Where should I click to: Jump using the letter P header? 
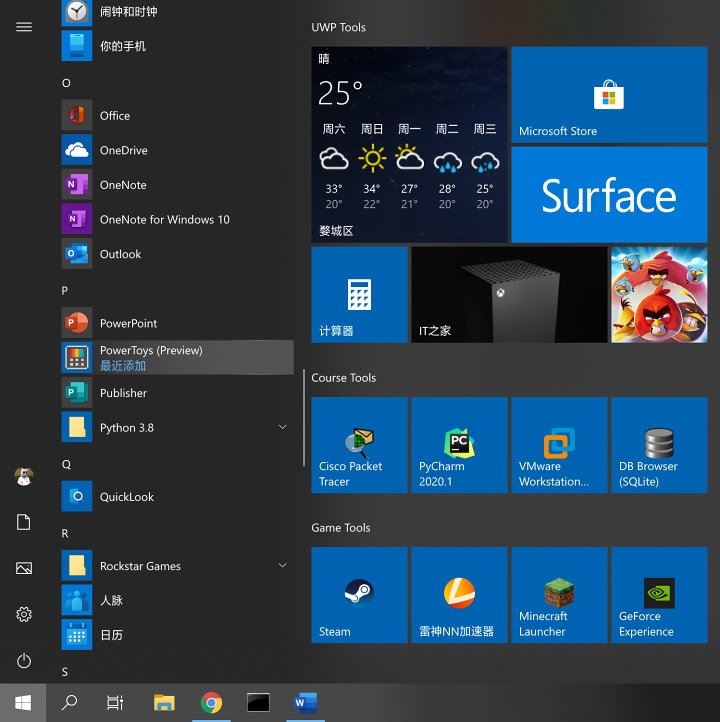65,290
